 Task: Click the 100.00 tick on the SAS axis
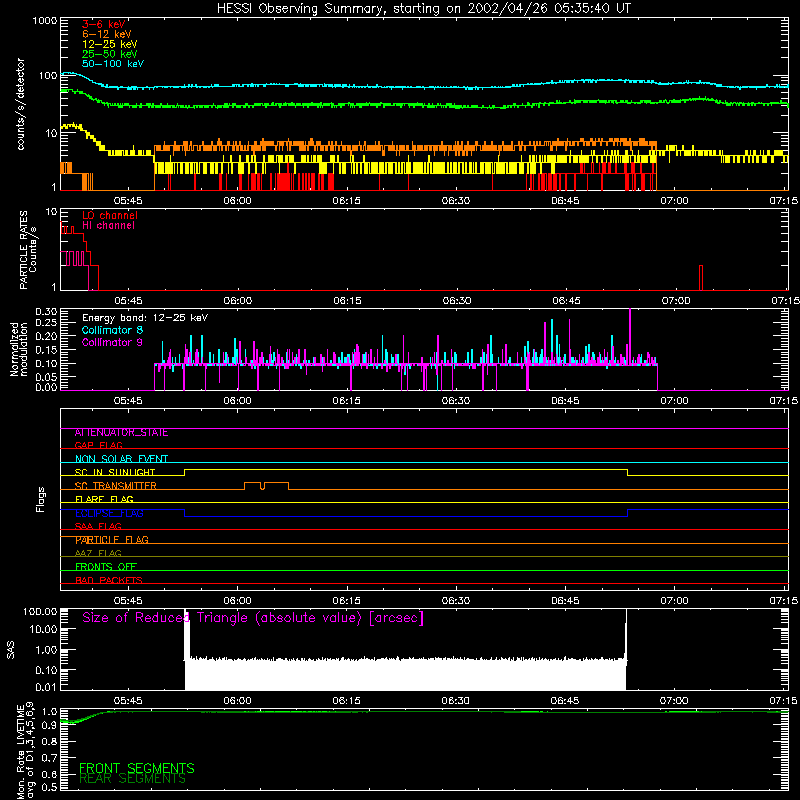(x=40, y=612)
